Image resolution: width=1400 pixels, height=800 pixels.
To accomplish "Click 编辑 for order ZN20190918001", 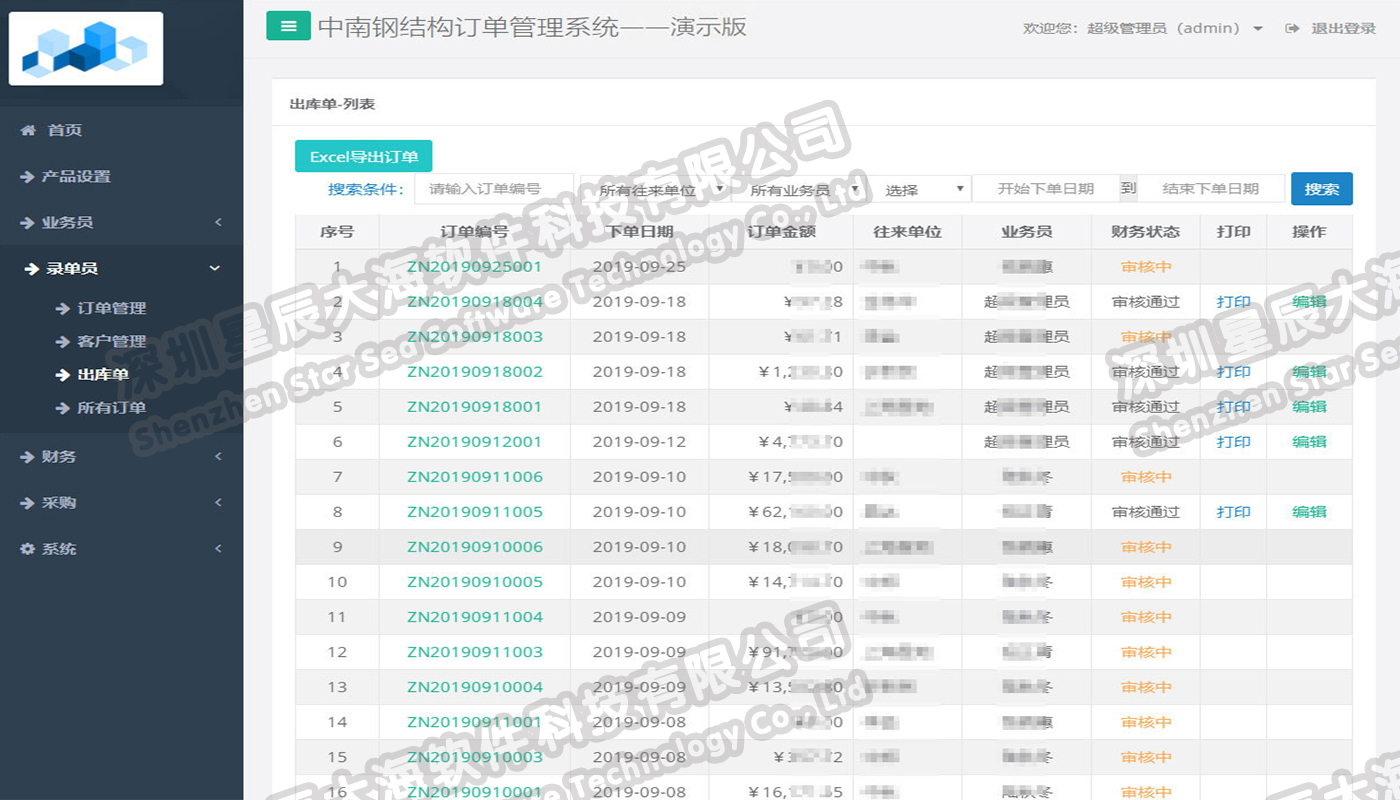I will coord(1309,407).
